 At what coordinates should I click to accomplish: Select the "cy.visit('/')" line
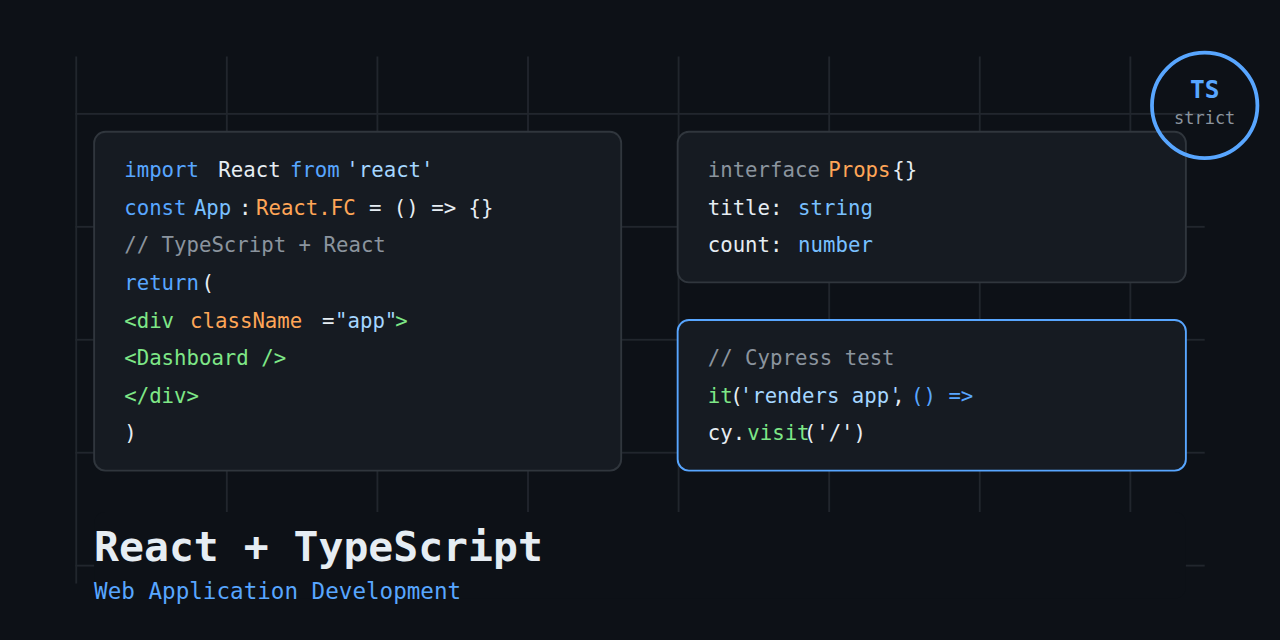786,433
